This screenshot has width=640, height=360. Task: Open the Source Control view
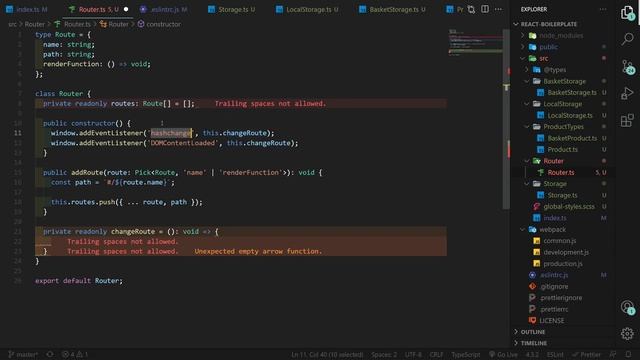627,67
